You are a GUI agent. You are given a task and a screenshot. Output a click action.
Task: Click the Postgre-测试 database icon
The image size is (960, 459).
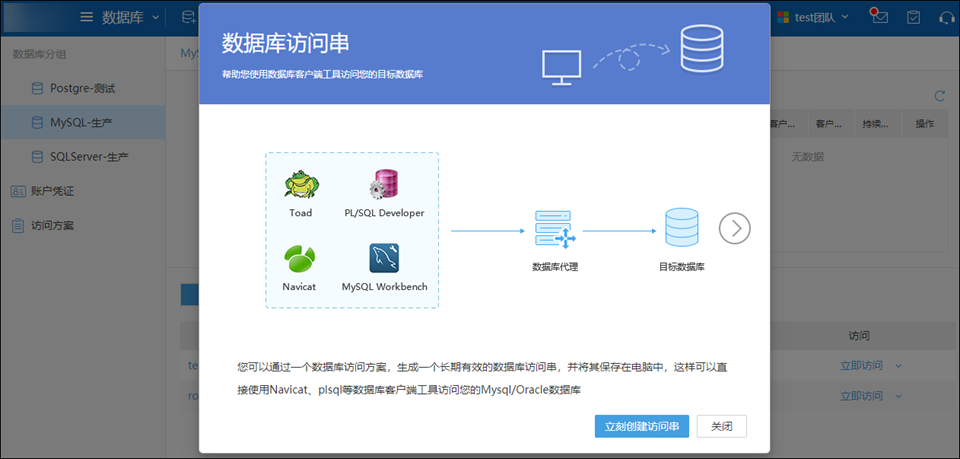tap(37, 89)
